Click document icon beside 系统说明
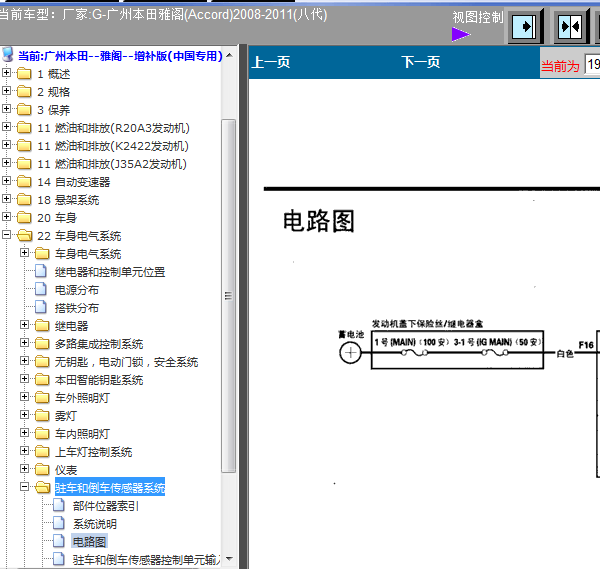 59,523
